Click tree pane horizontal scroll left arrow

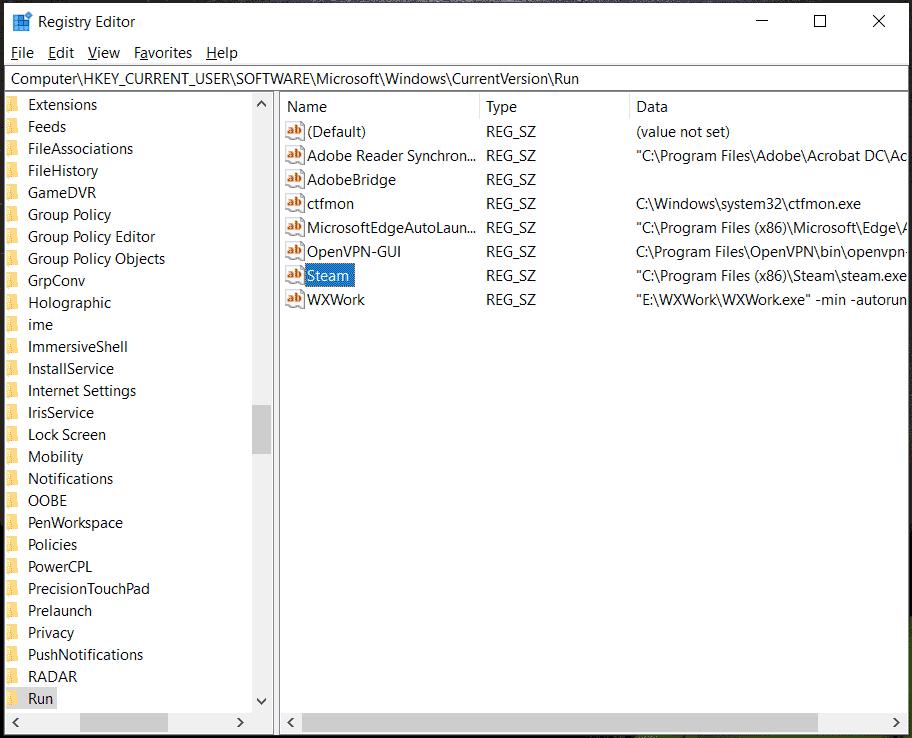point(16,722)
